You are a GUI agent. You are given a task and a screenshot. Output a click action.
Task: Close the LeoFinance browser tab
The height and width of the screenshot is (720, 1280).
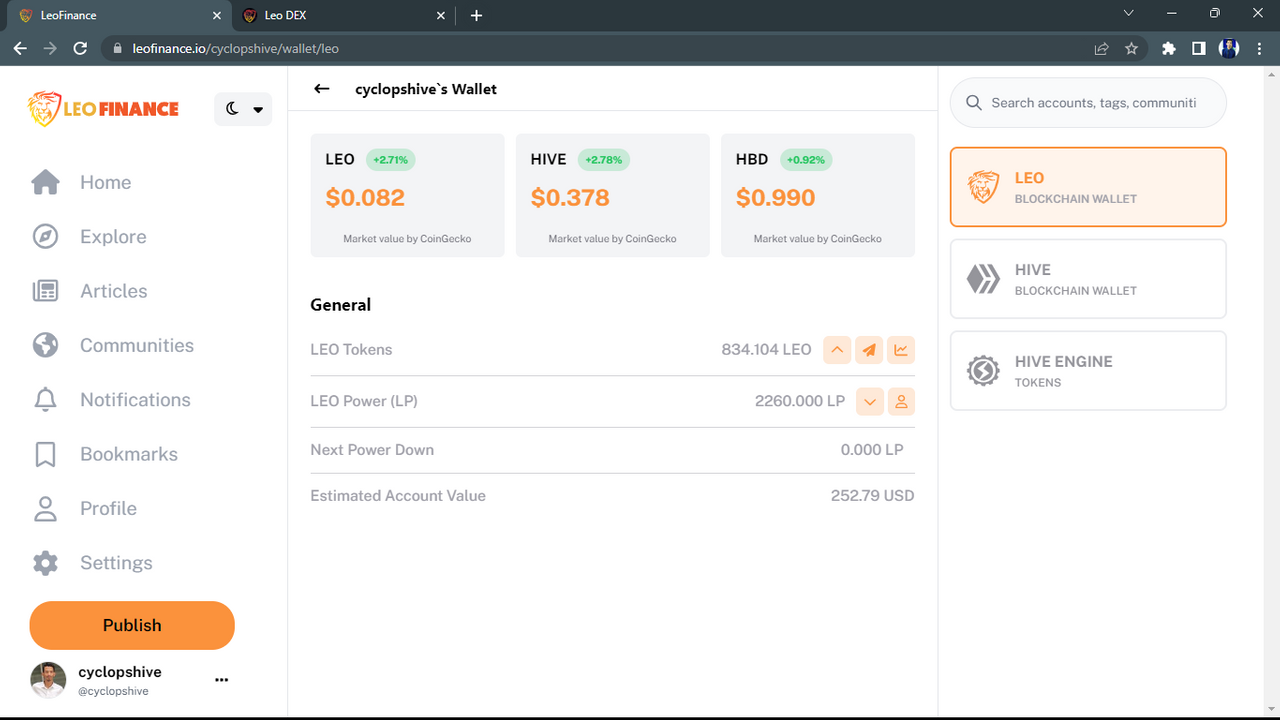[x=218, y=15]
